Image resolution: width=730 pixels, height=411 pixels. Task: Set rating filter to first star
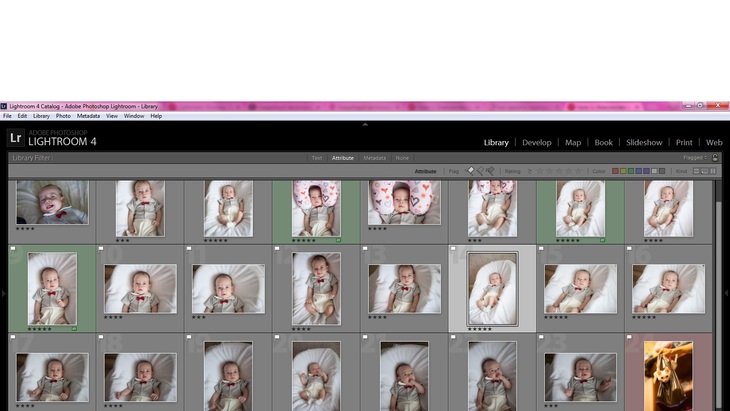tap(541, 171)
